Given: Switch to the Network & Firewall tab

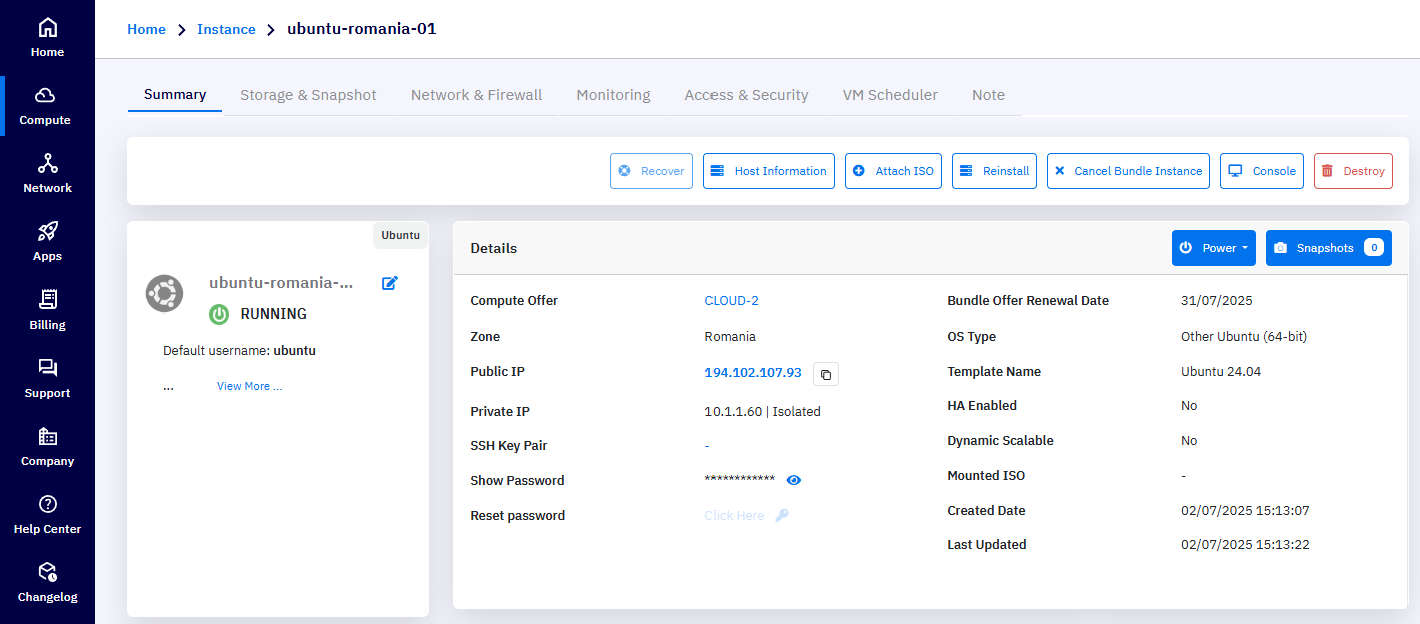Looking at the screenshot, I should (476, 94).
